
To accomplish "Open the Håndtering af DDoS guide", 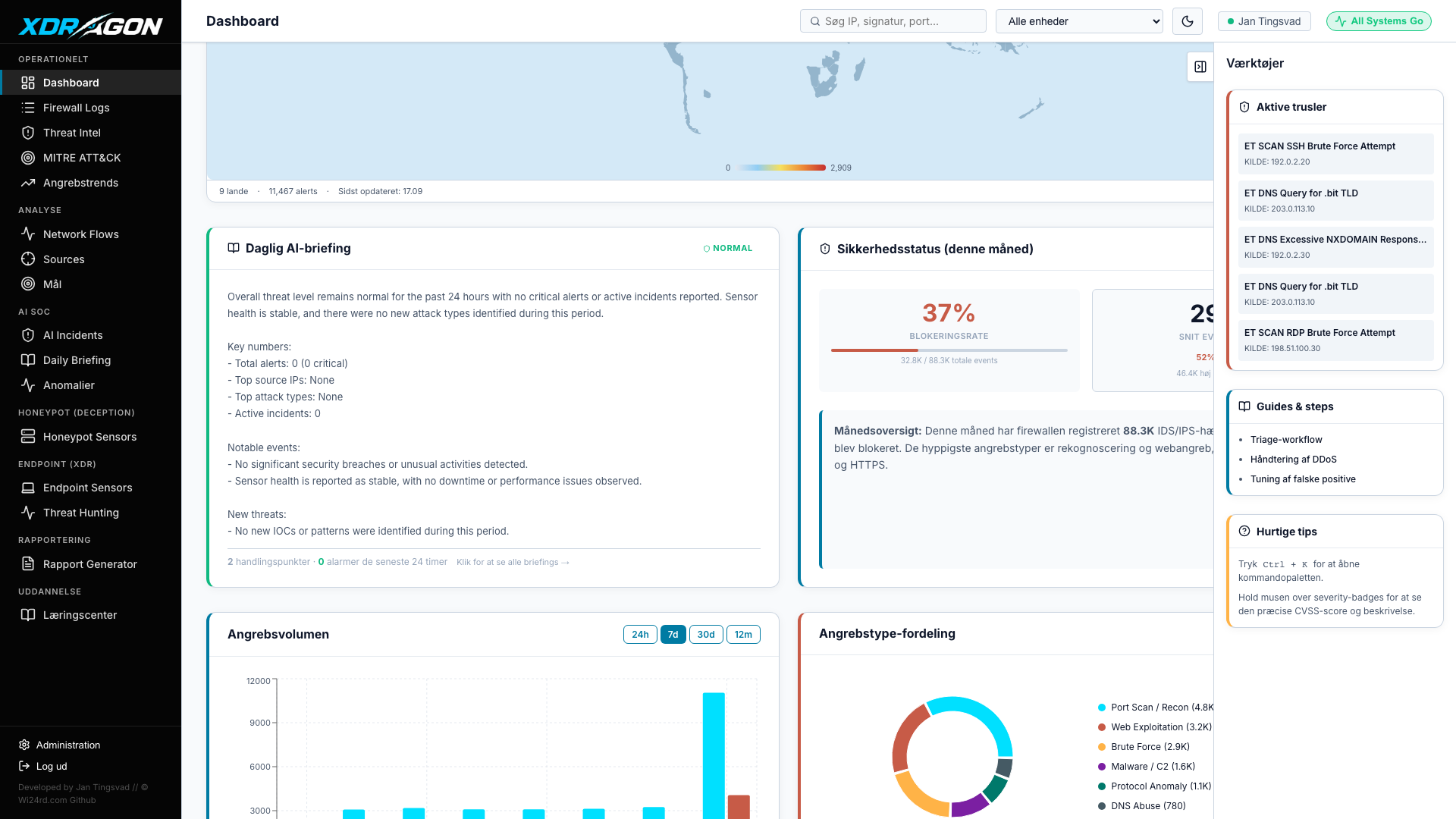I will click(1294, 460).
